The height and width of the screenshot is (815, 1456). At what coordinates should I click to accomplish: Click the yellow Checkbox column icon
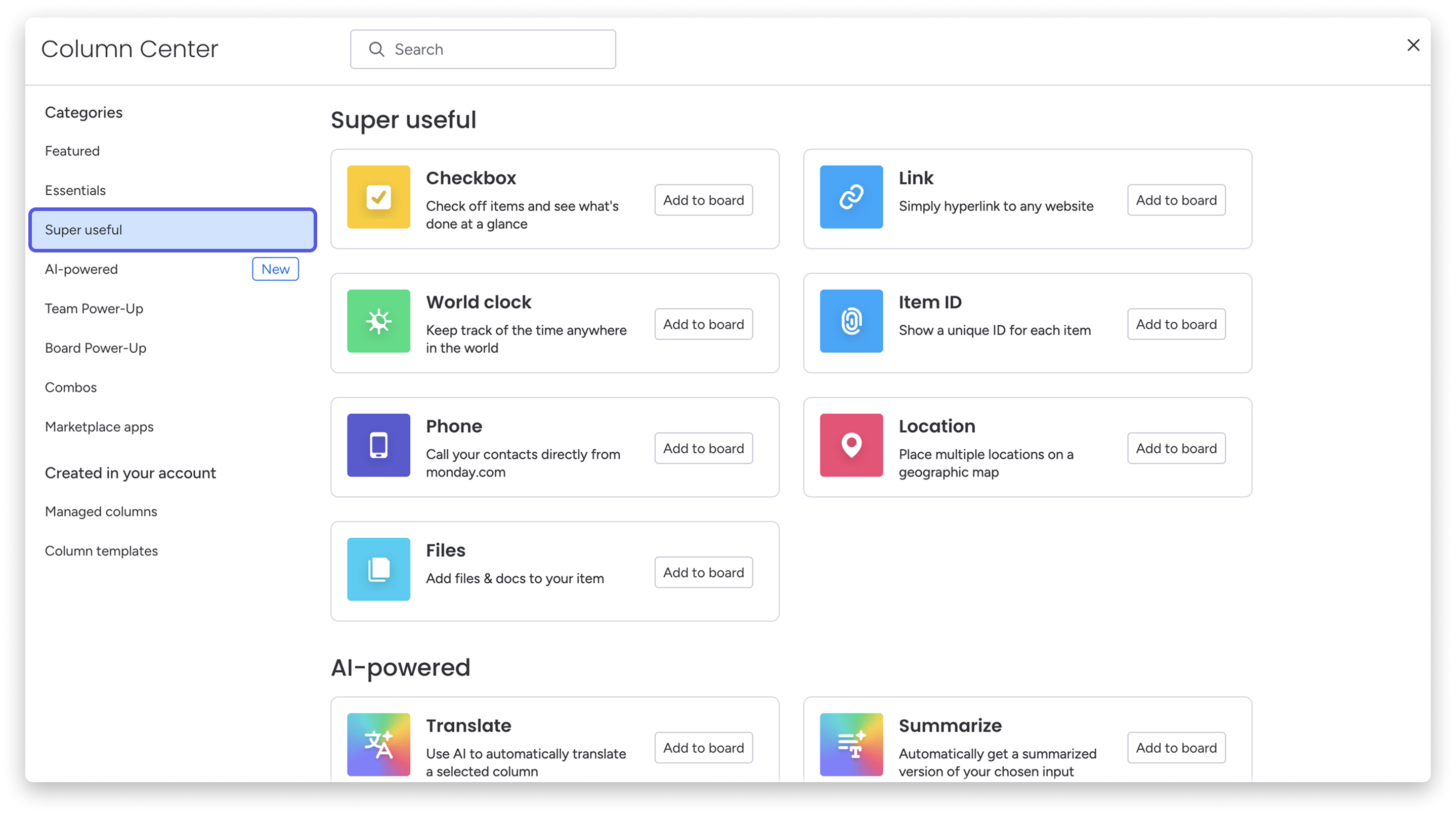point(378,197)
